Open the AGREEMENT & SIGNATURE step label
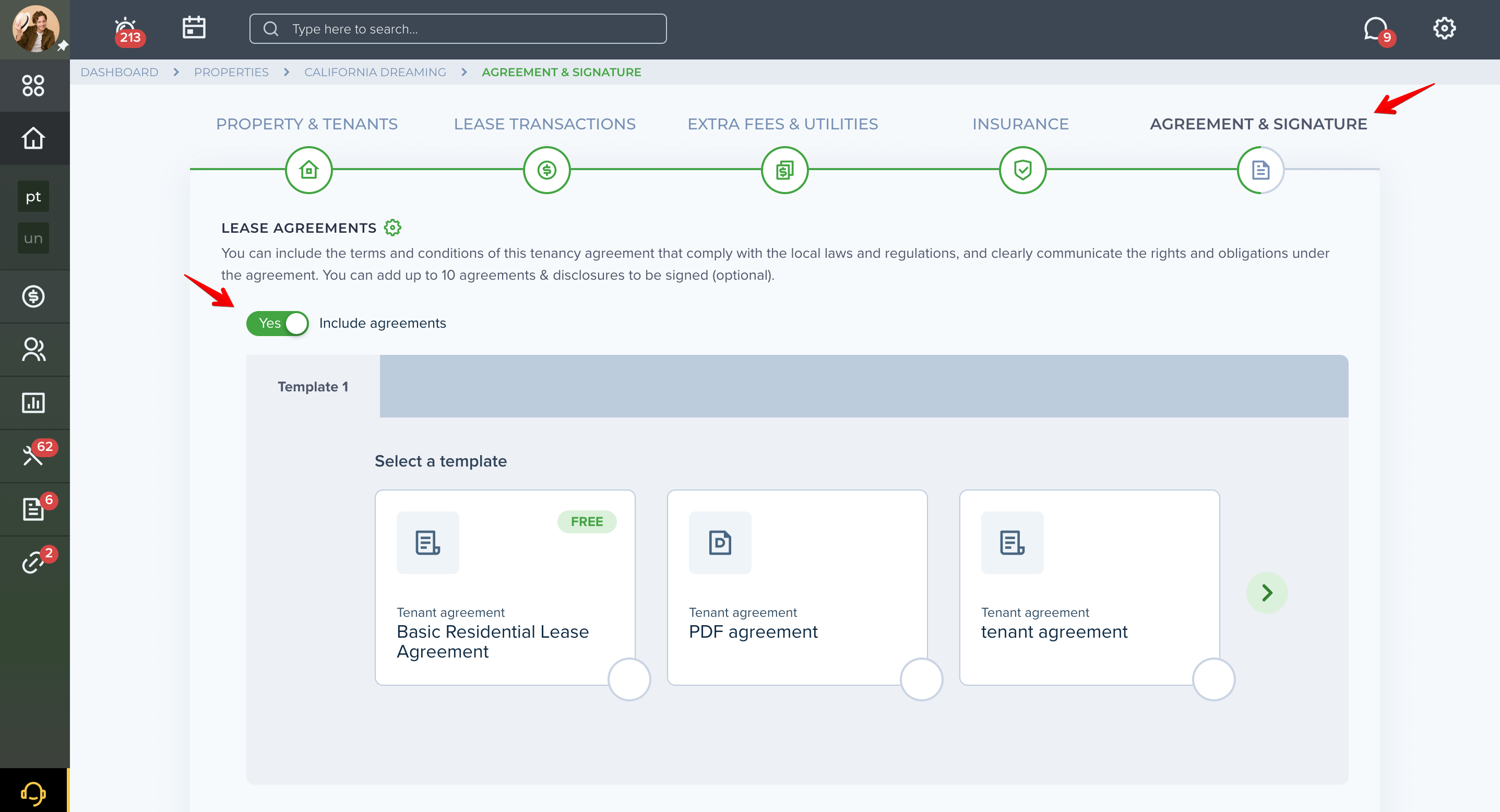This screenshot has width=1500, height=812. click(x=1258, y=124)
